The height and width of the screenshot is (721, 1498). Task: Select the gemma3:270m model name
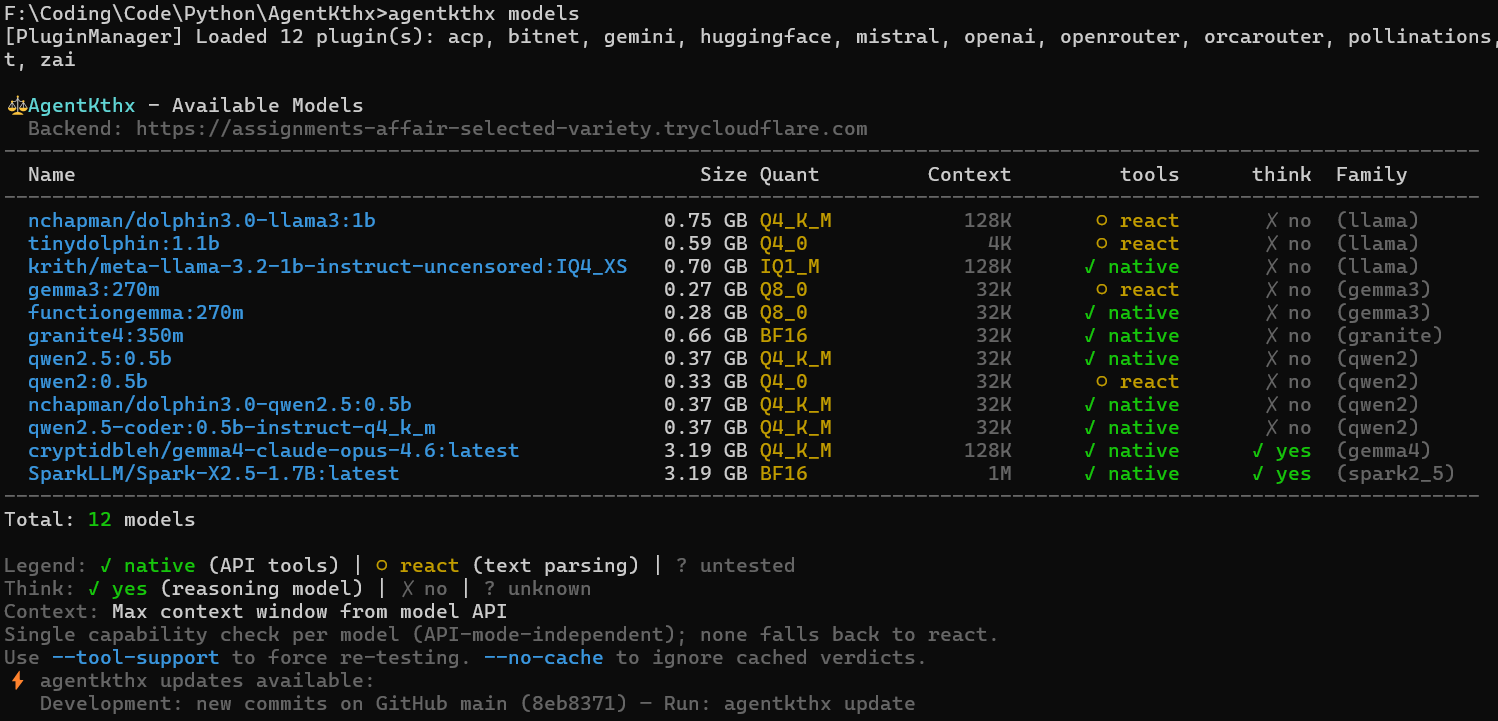click(94, 289)
